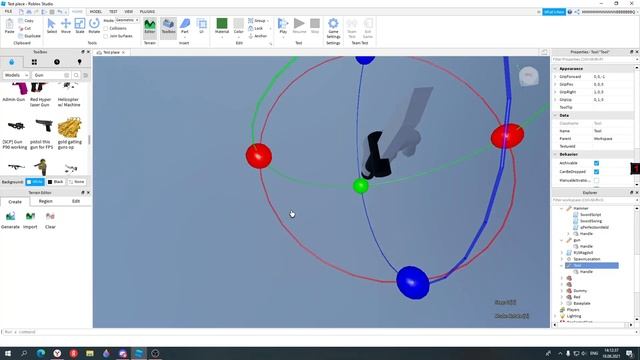
Task: Open the Region tab in Terrain Editor
Action: pyautogui.click(x=45, y=201)
